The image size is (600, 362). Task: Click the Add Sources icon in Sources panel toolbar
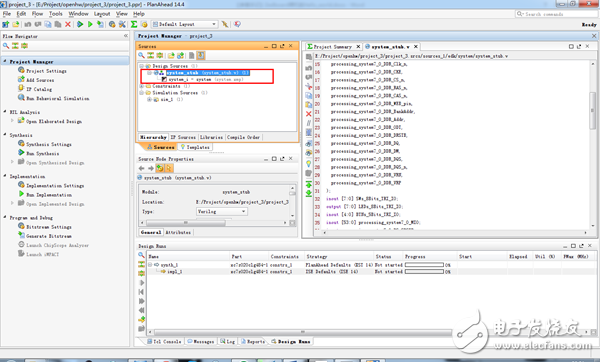[x=180, y=55]
